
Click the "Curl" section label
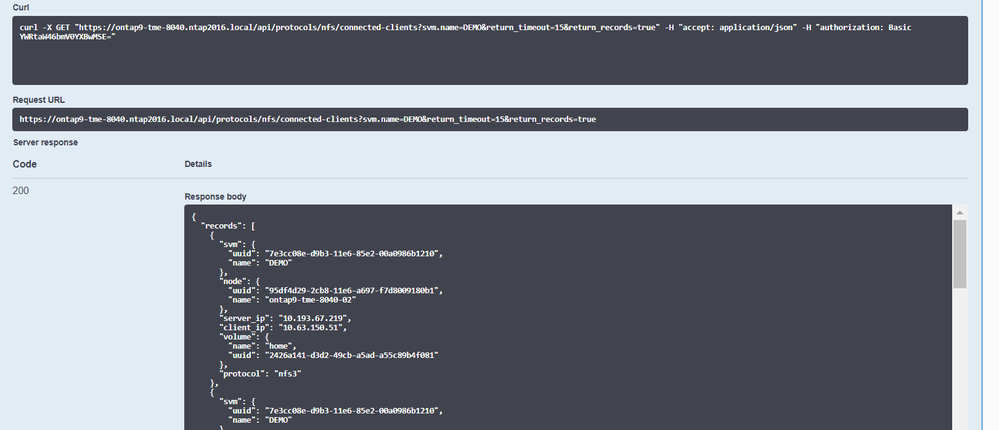click(x=21, y=7)
